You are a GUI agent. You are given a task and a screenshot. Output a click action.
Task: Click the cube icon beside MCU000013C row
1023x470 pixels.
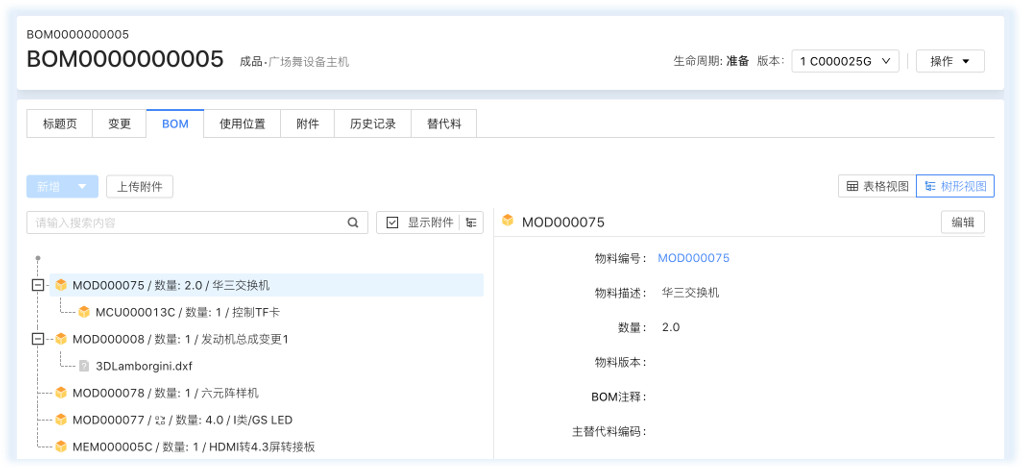(84, 312)
